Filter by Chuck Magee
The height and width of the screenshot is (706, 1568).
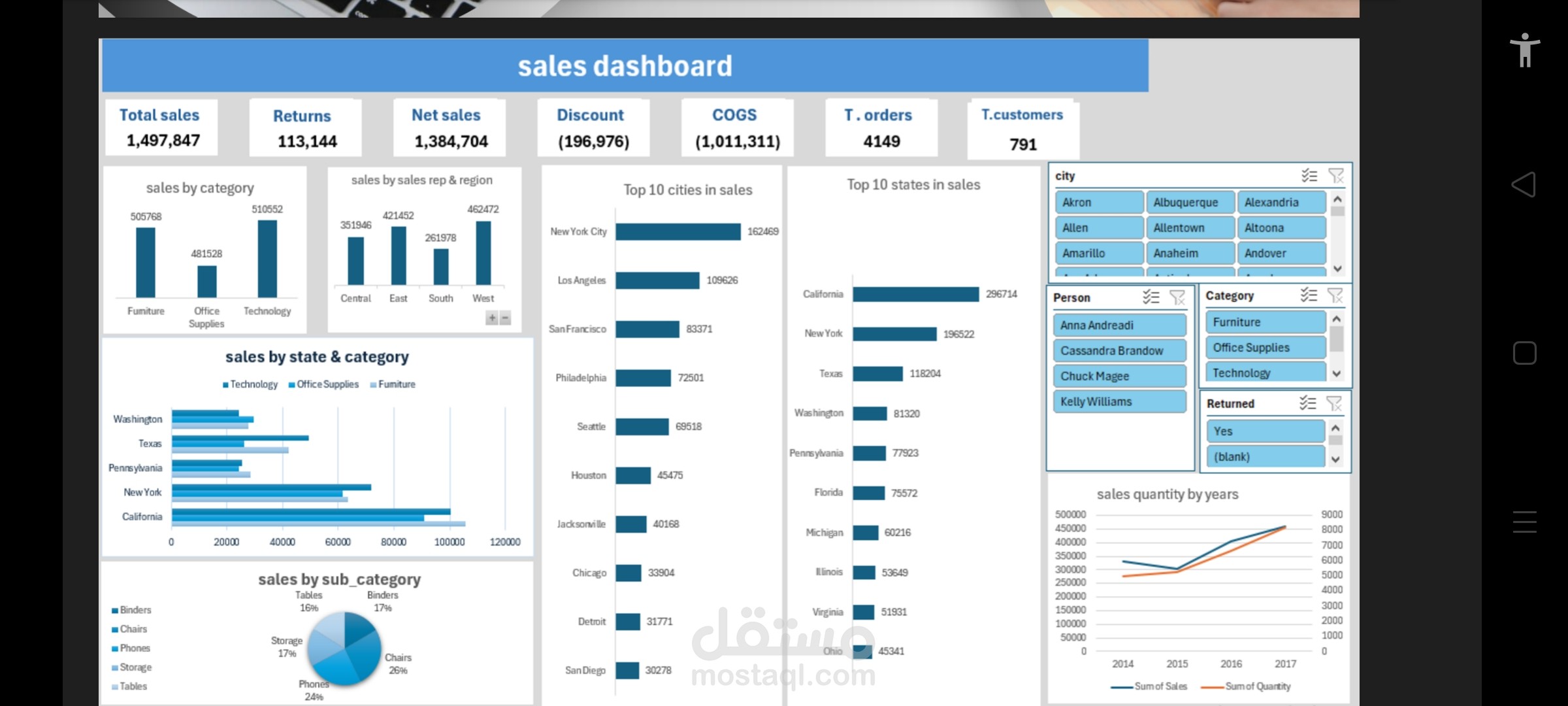coord(1120,376)
